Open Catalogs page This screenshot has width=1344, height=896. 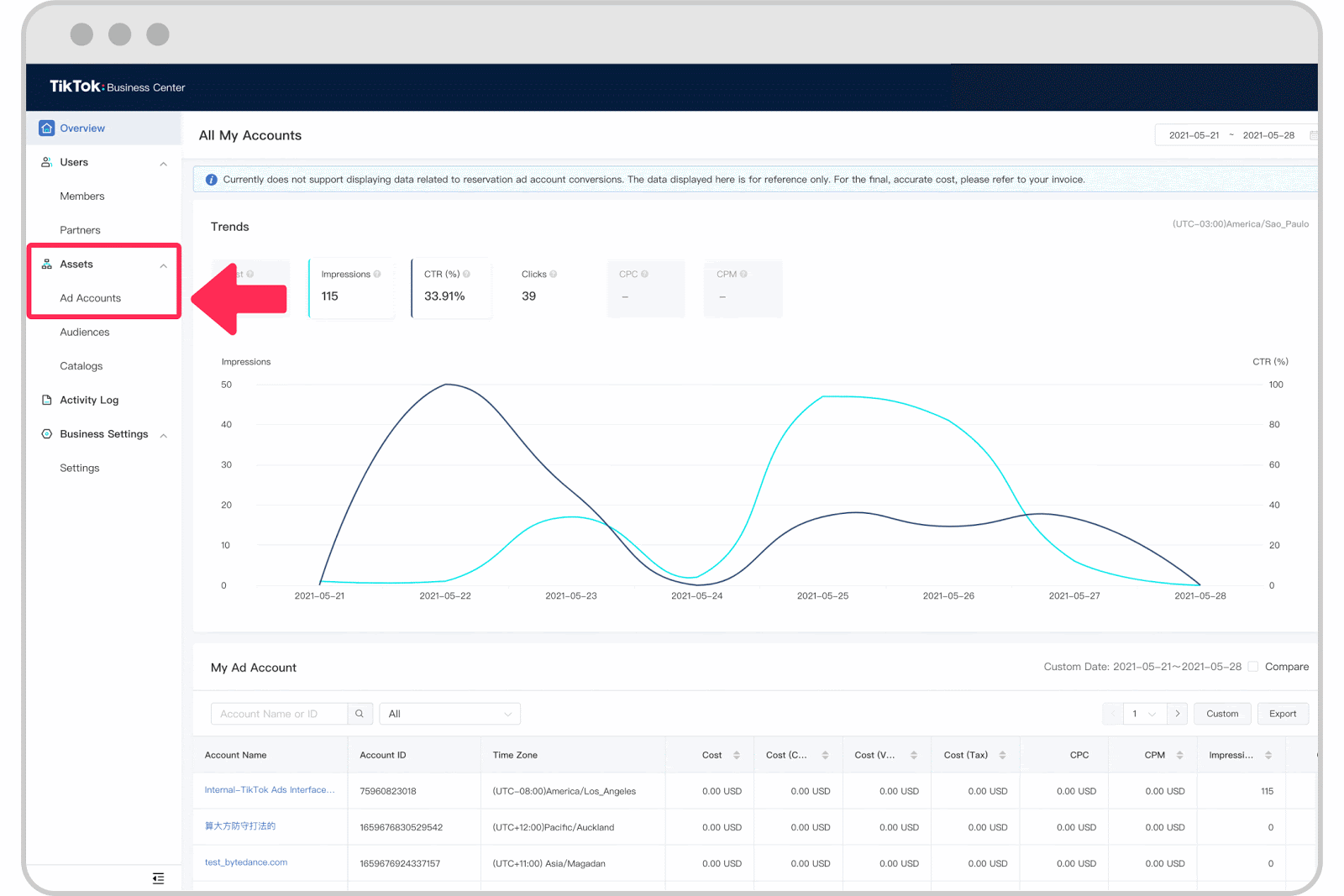click(81, 366)
